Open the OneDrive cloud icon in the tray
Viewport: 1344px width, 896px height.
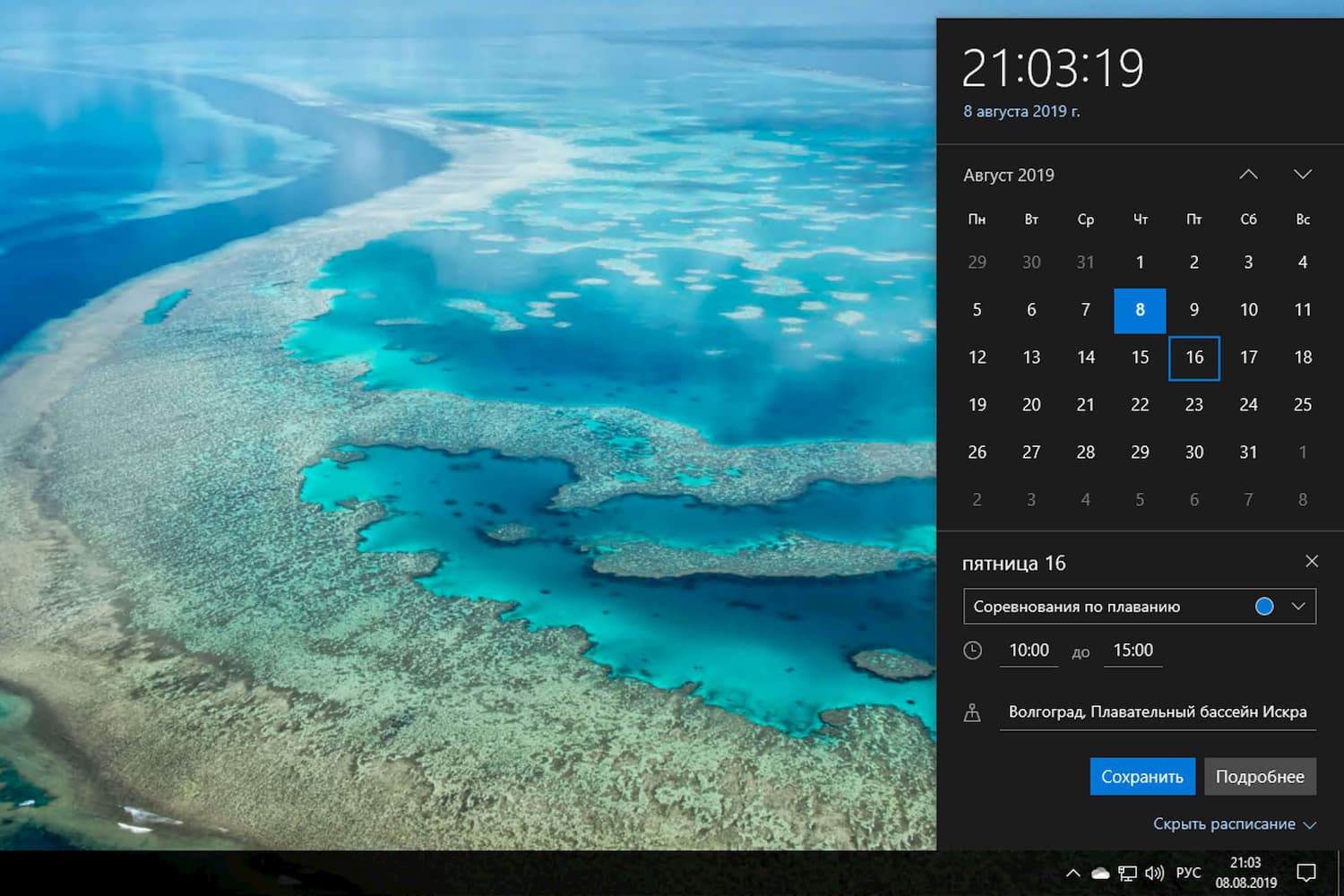click(x=1099, y=872)
